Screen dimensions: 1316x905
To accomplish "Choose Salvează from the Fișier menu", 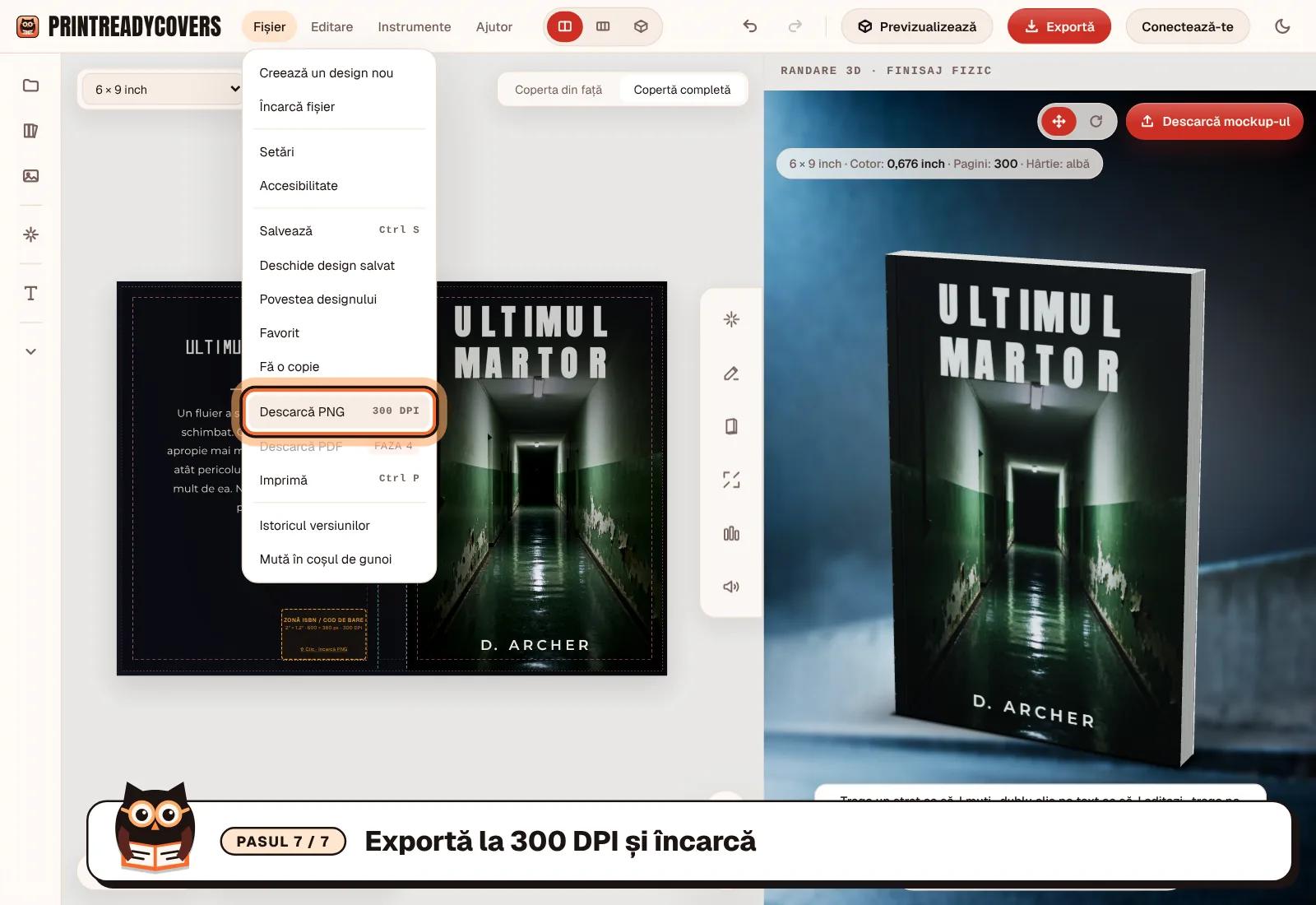I will pos(339,231).
